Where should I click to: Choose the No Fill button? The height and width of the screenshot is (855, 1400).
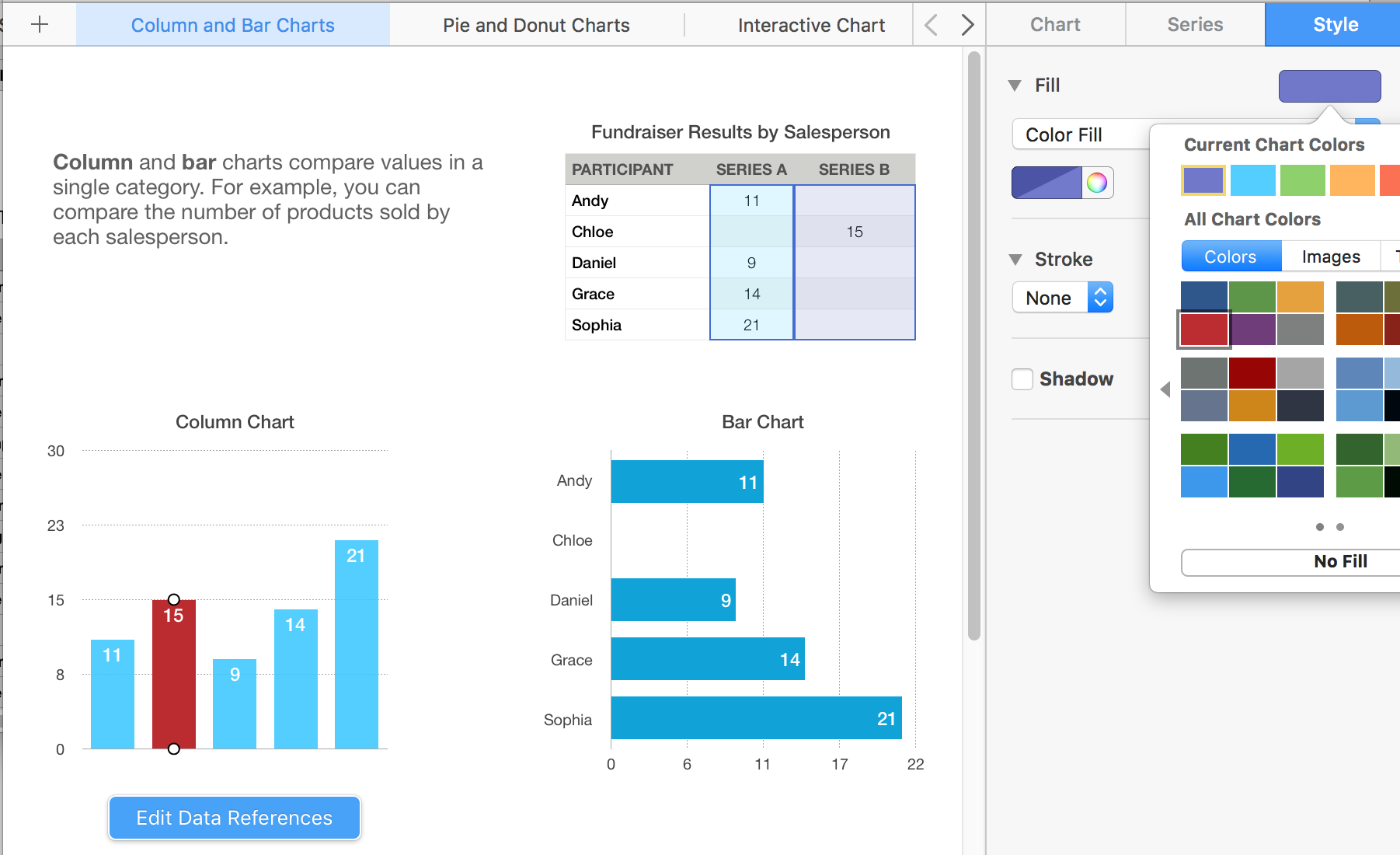coord(1290,562)
